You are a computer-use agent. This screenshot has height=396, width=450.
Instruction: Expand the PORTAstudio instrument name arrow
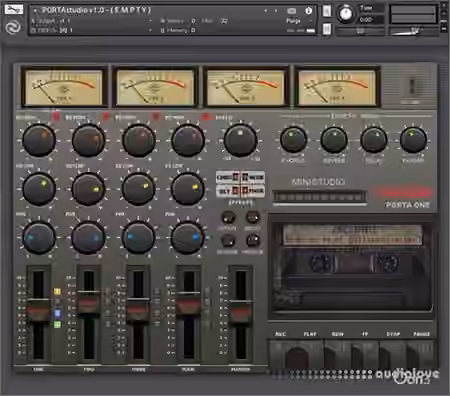click(35, 11)
